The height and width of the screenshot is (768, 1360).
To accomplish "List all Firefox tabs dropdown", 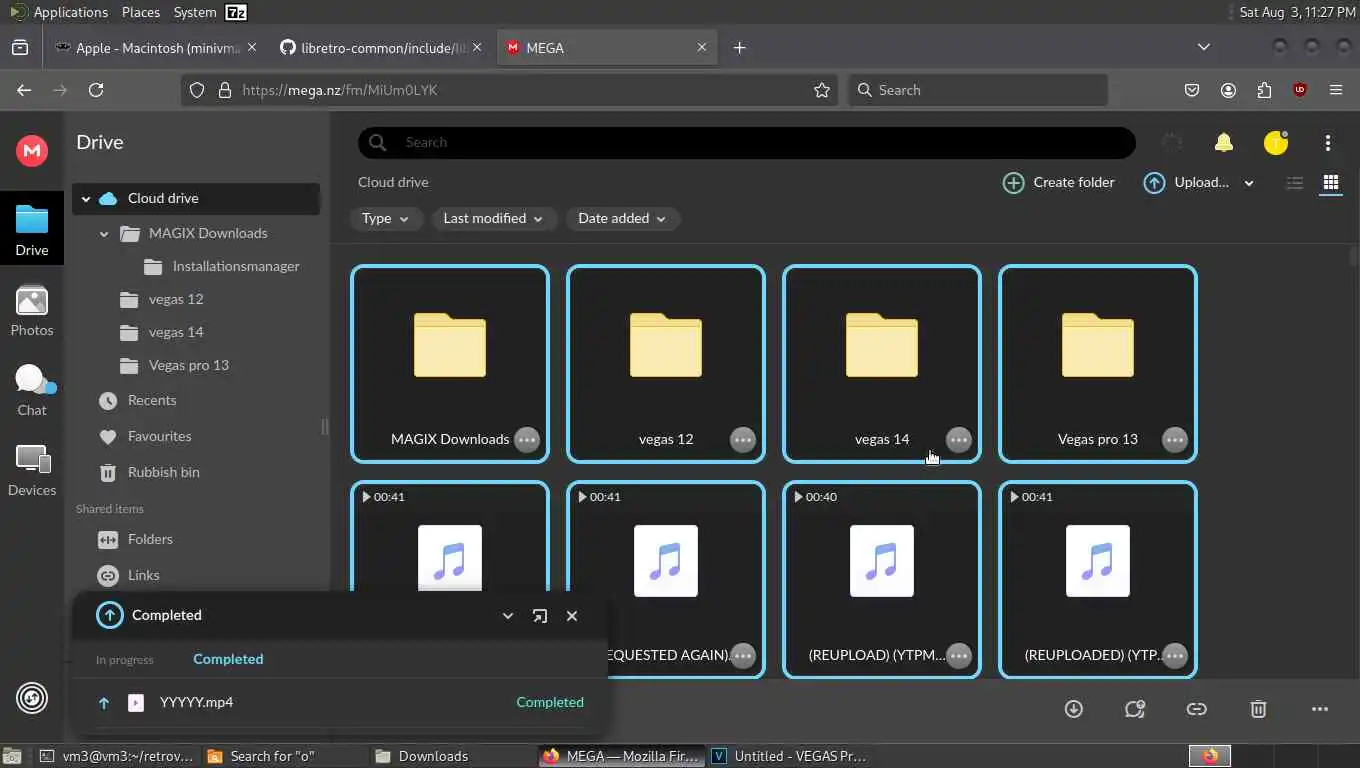I will [x=1204, y=47].
